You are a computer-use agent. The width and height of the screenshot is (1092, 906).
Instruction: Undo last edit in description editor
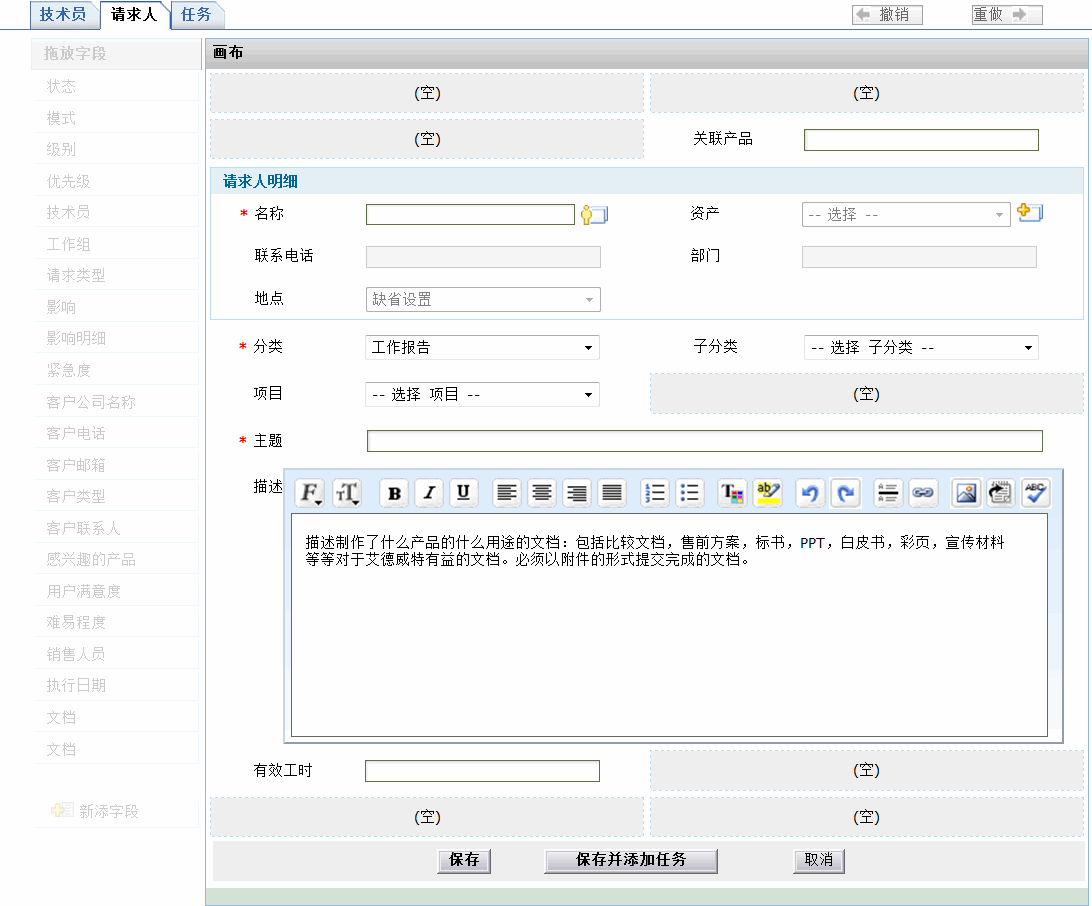click(x=810, y=493)
